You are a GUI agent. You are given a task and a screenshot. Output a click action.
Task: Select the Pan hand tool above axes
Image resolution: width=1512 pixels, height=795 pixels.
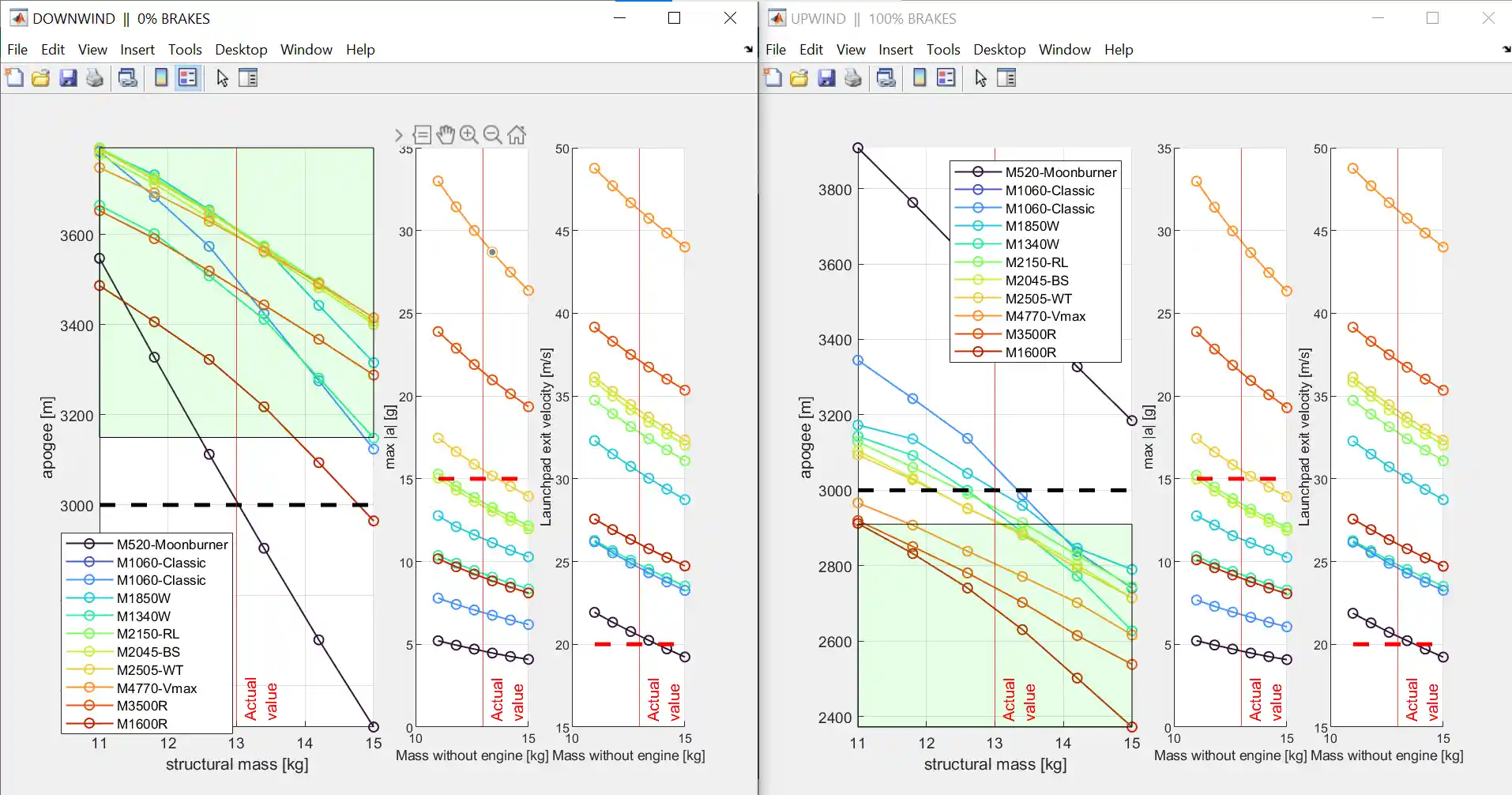446,135
